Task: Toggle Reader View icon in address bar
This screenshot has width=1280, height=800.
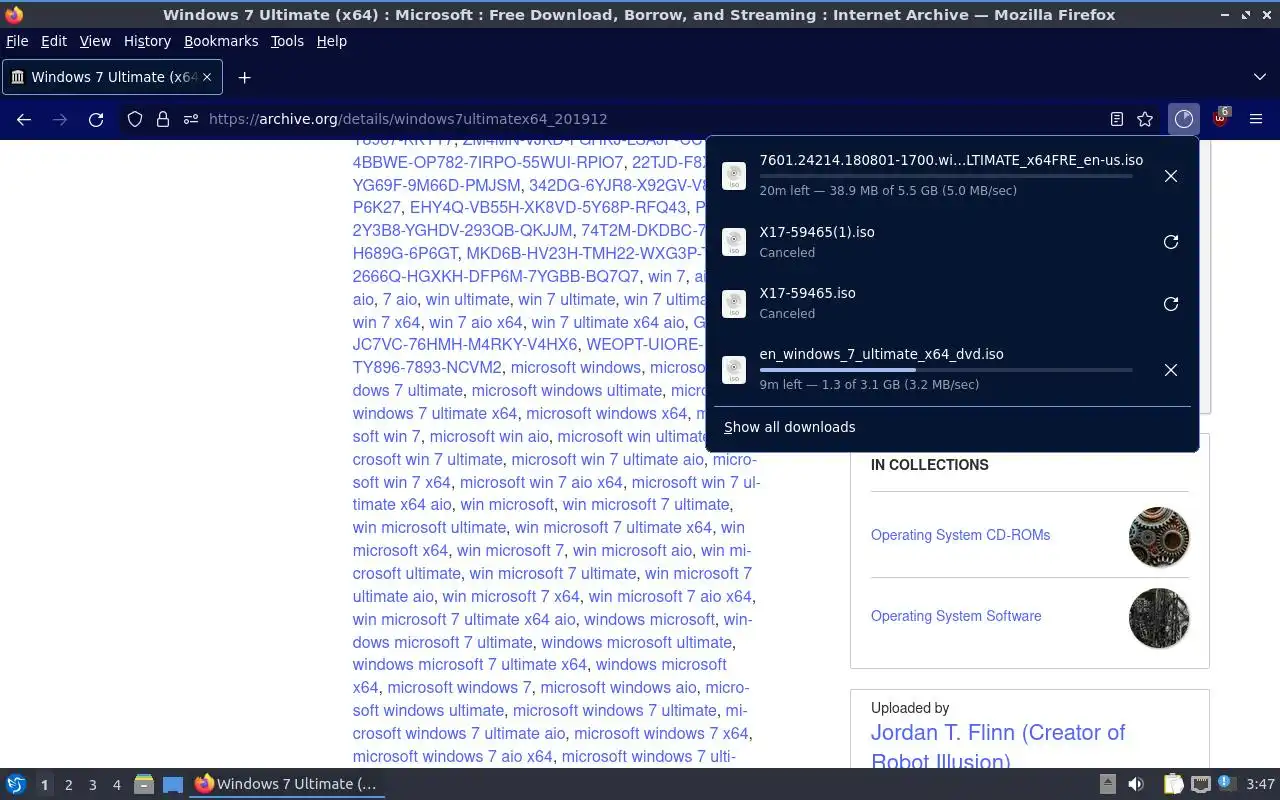Action: click(x=1117, y=119)
